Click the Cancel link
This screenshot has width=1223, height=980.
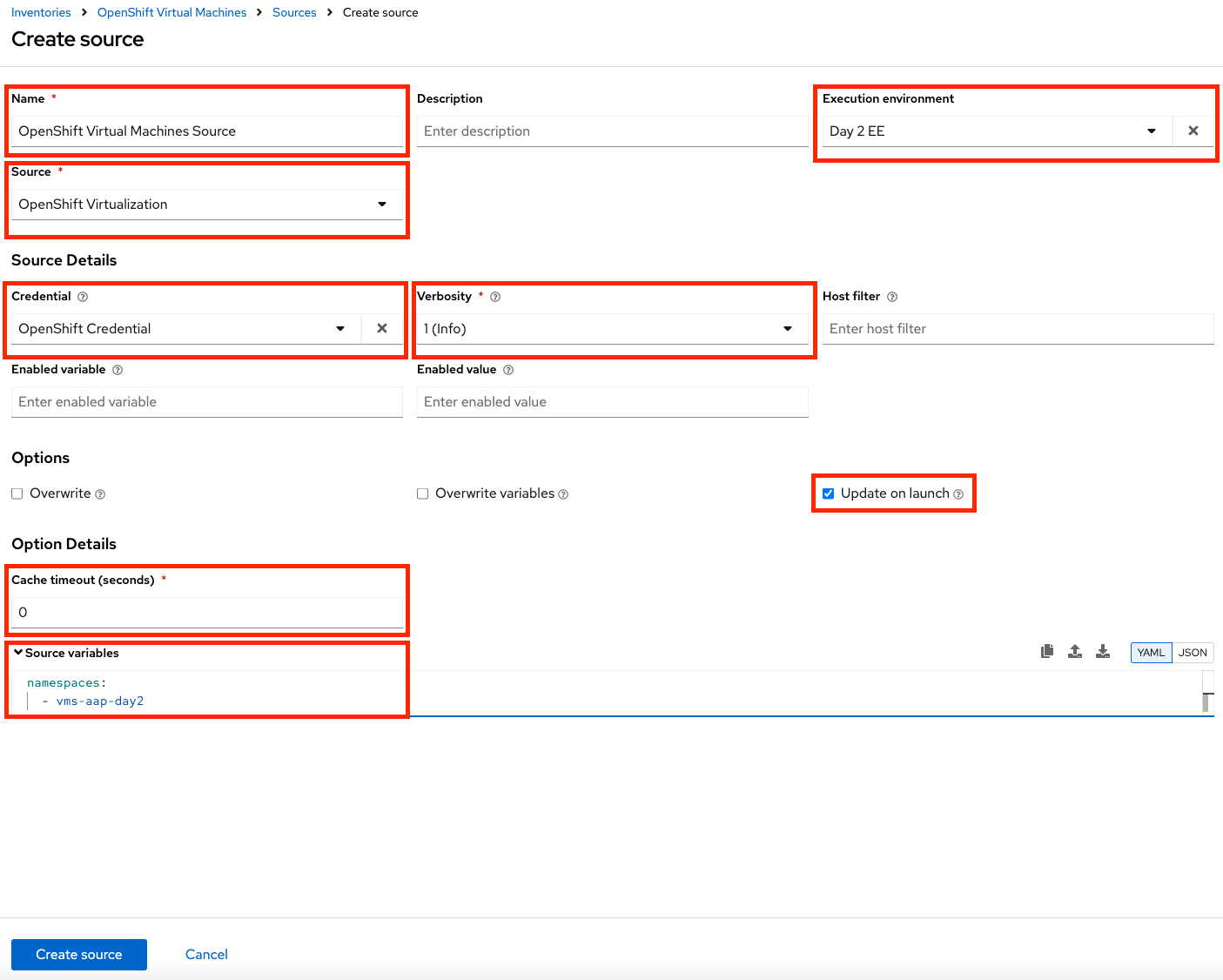206,955
